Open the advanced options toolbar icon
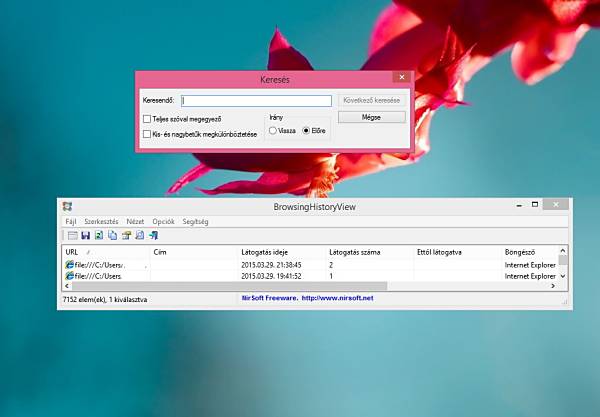The width and height of the screenshot is (600, 417). click(72, 235)
